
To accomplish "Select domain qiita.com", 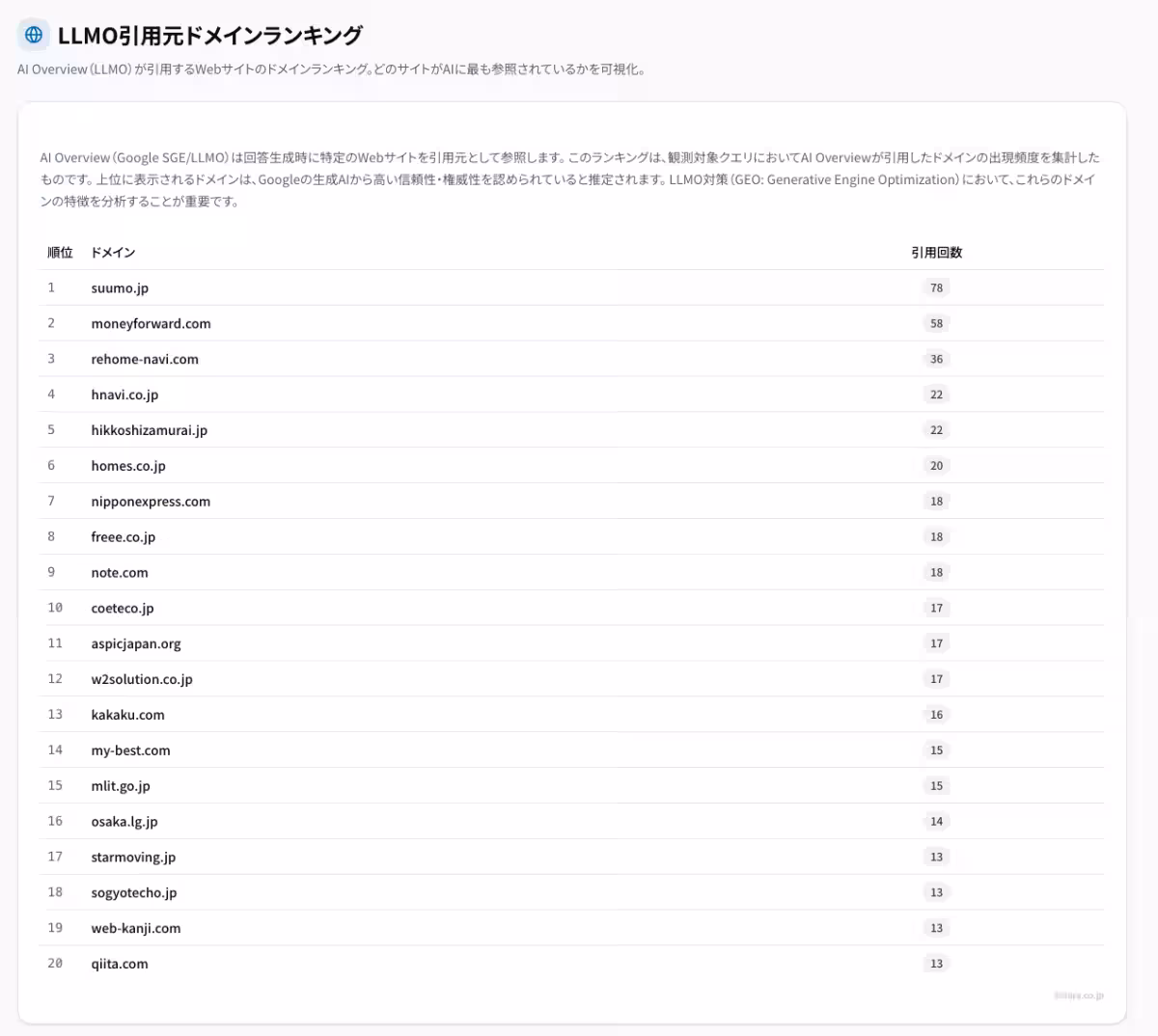I will [x=120, y=964].
